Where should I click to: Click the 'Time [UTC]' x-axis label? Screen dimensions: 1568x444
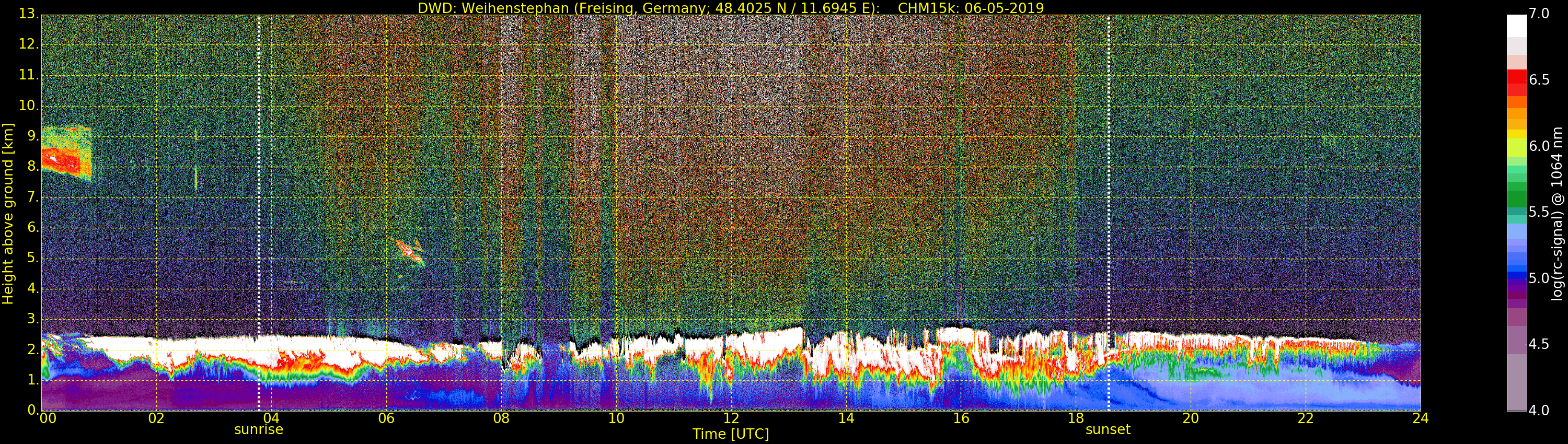pyautogui.click(x=731, y=434)
